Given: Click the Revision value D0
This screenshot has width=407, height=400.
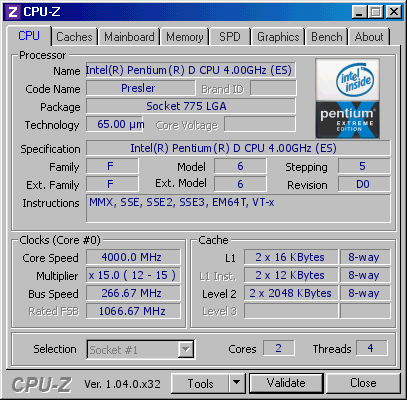Looking at the screenshot, I should (364, 184).
